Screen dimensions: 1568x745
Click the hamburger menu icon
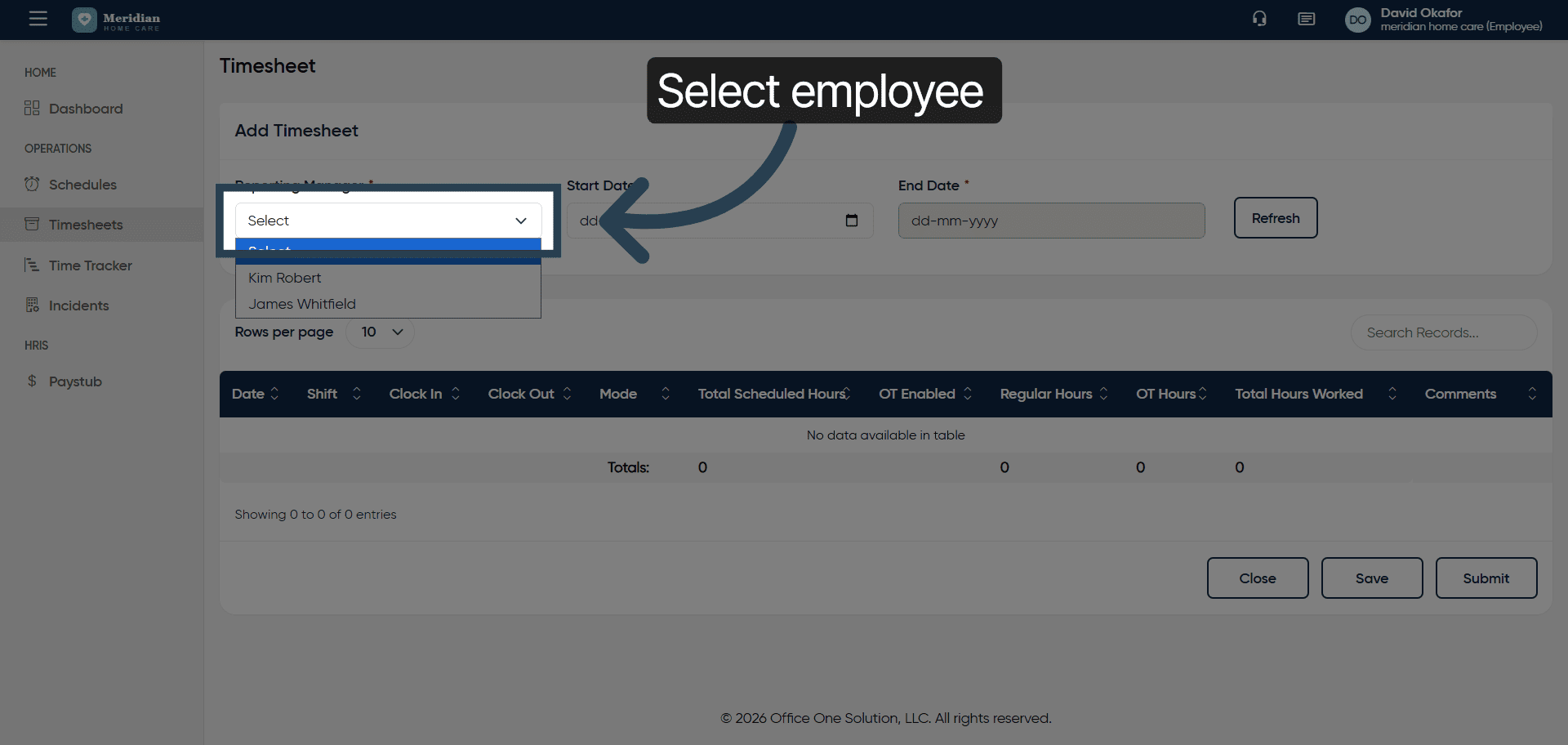pos(38,19)
